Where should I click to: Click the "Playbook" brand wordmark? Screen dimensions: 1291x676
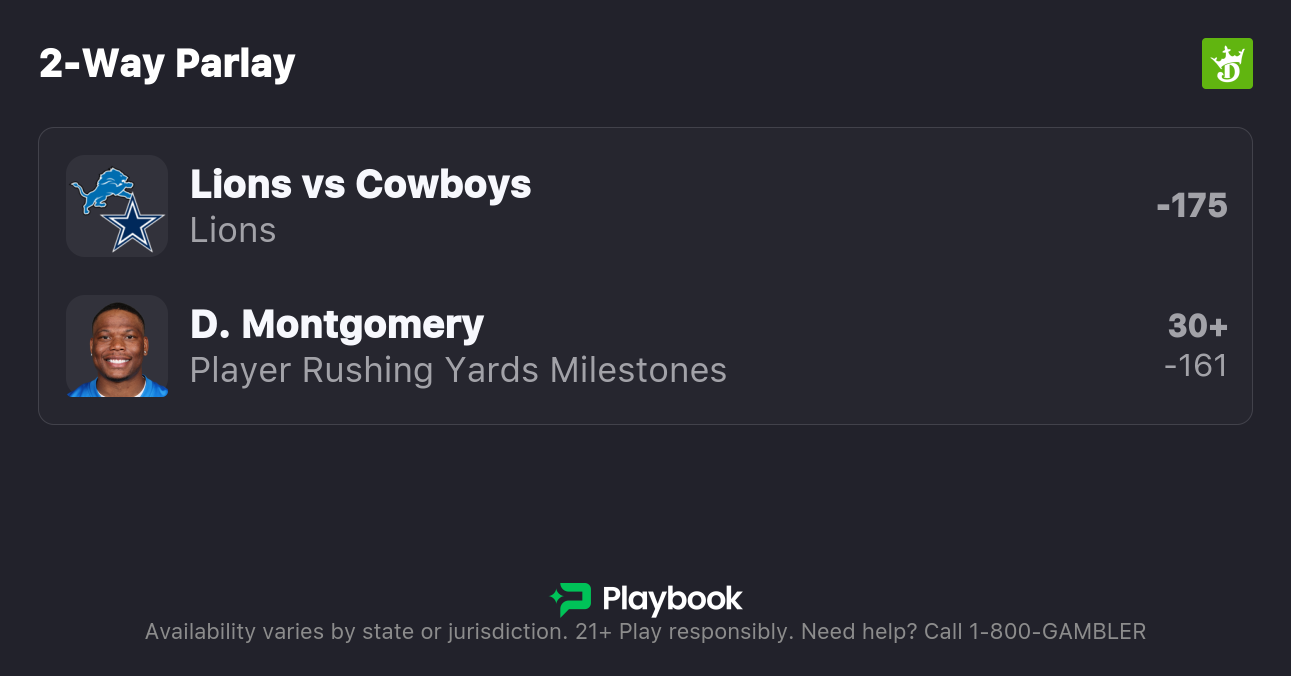pos(672,599)
